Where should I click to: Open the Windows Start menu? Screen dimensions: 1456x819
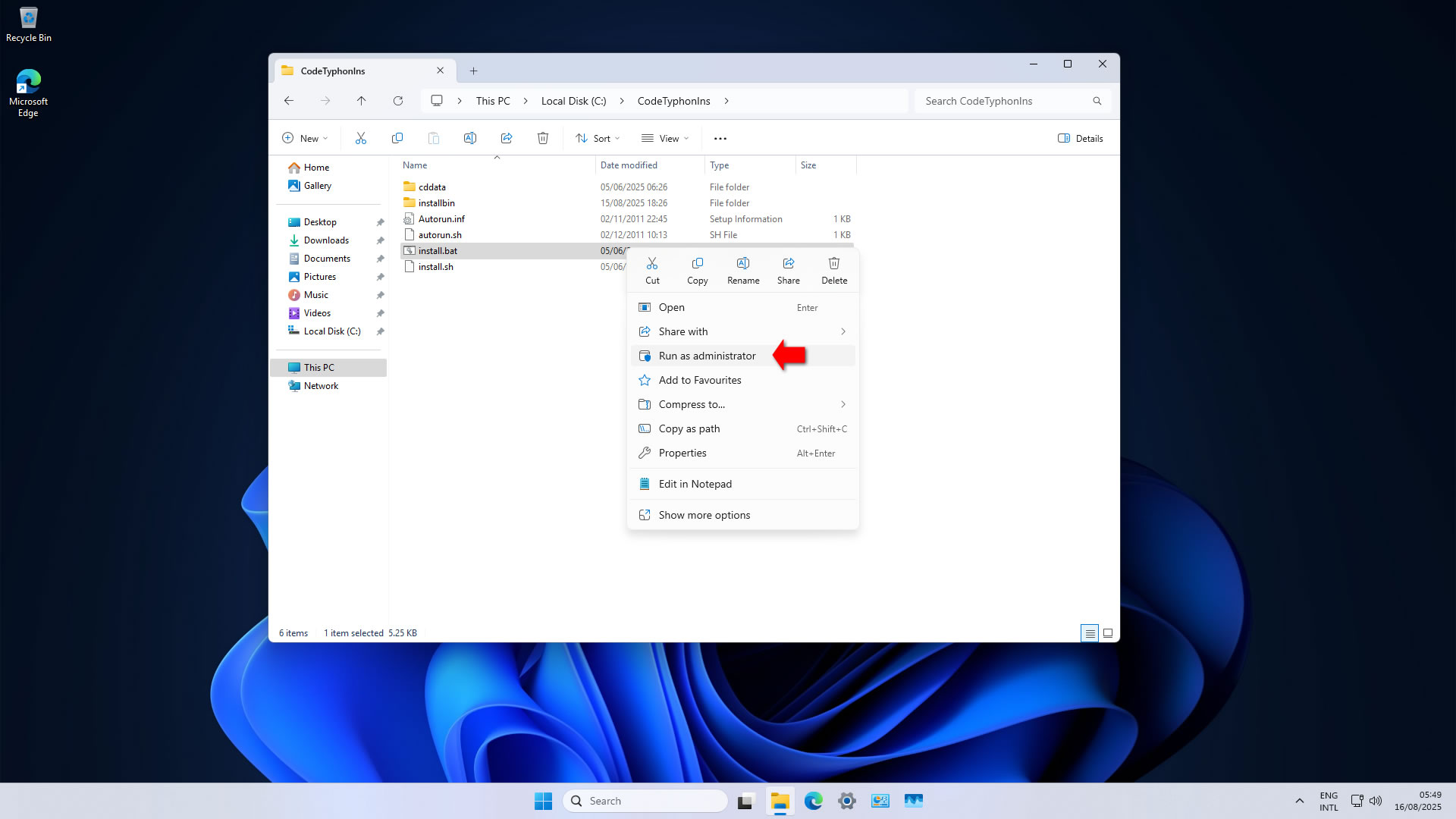(x=544, y=801)
